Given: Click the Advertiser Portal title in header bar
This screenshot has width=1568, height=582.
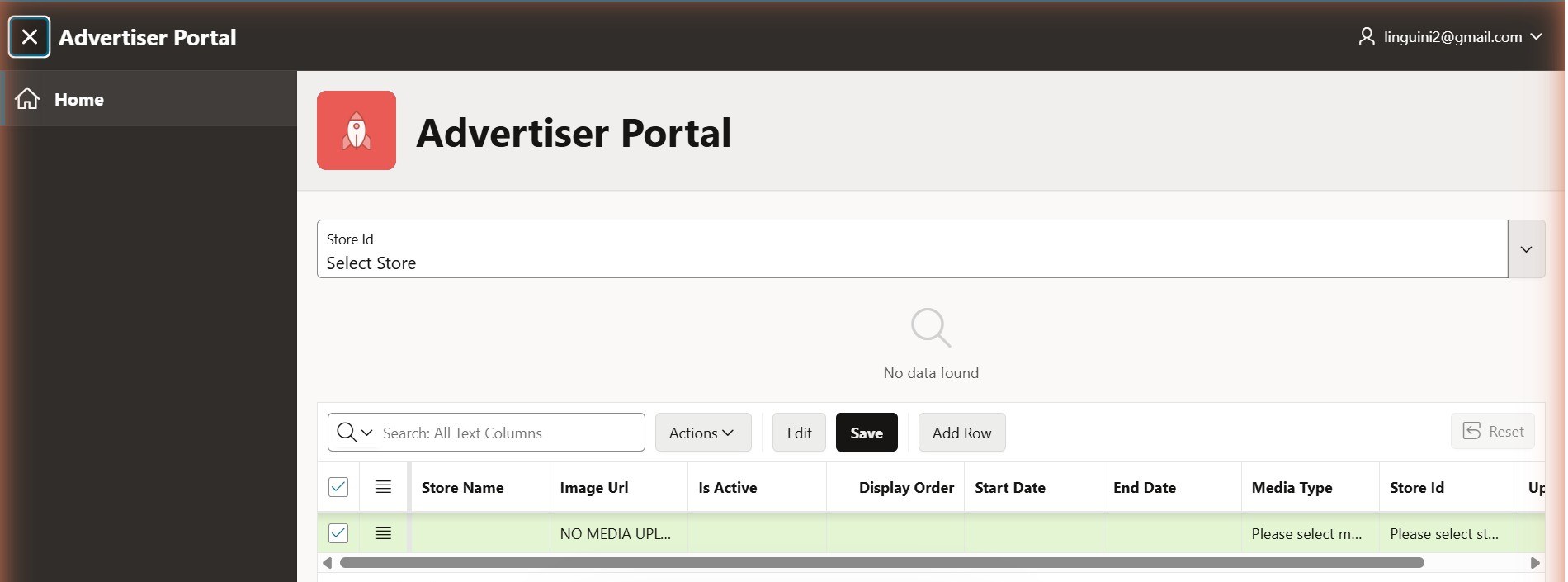Looking at the screenshot, I should (148, 37).
